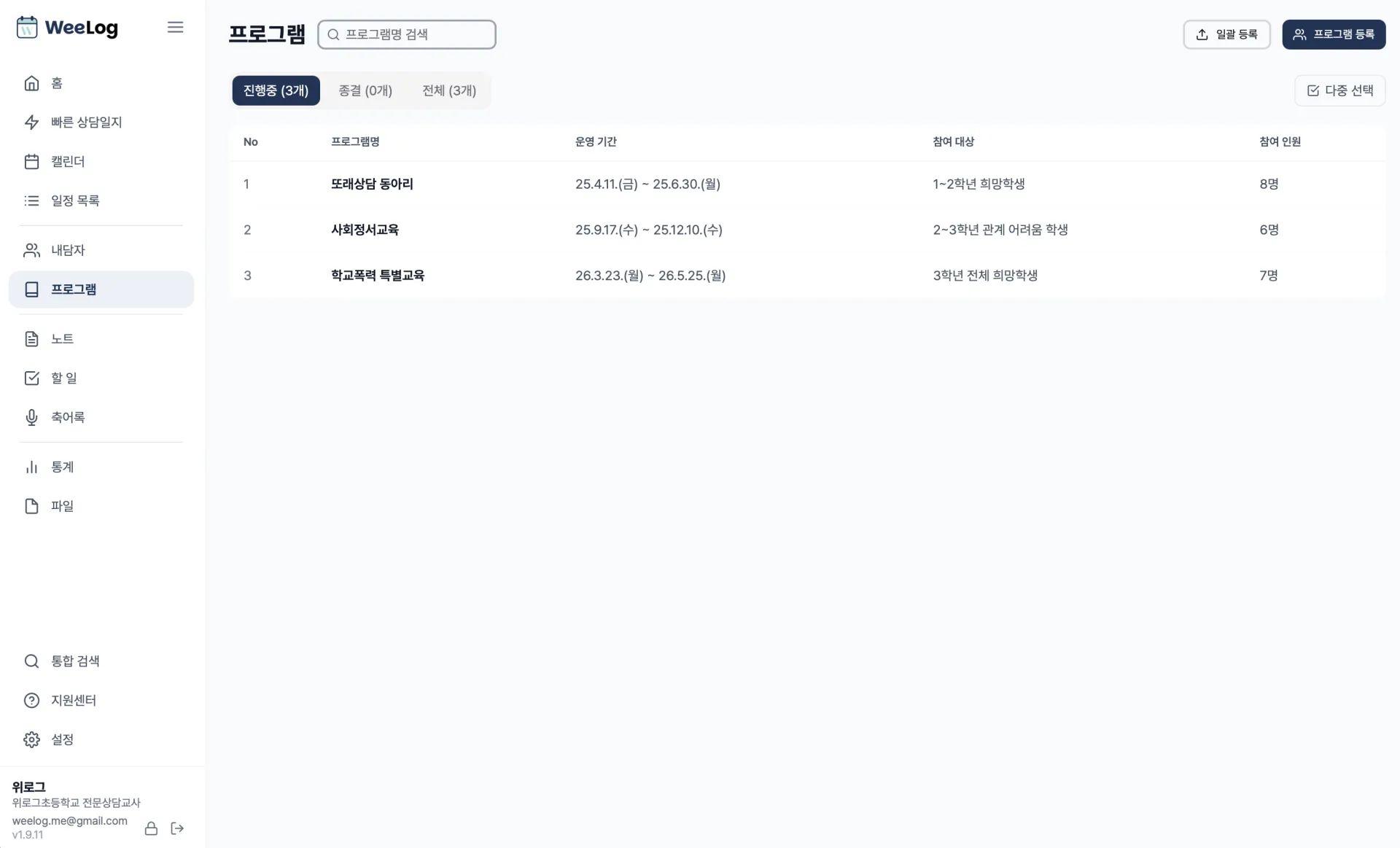1400x848 pixels.
Task: Click period 26.3.23.(월) ~ 26.5.25.(월)
Action: click(x=650, y=276)
